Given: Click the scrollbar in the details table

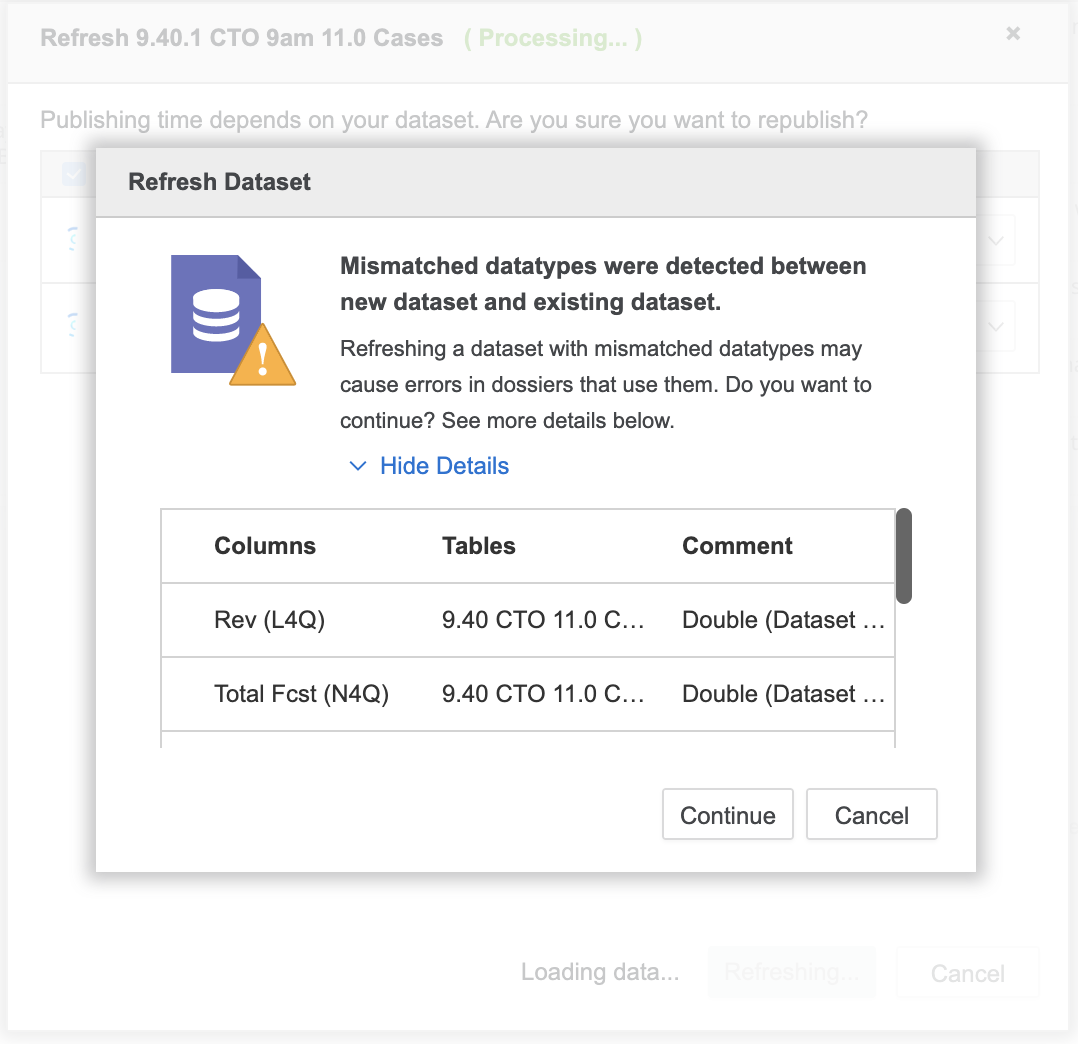Looking at the screenshot, I should (903, 557).
